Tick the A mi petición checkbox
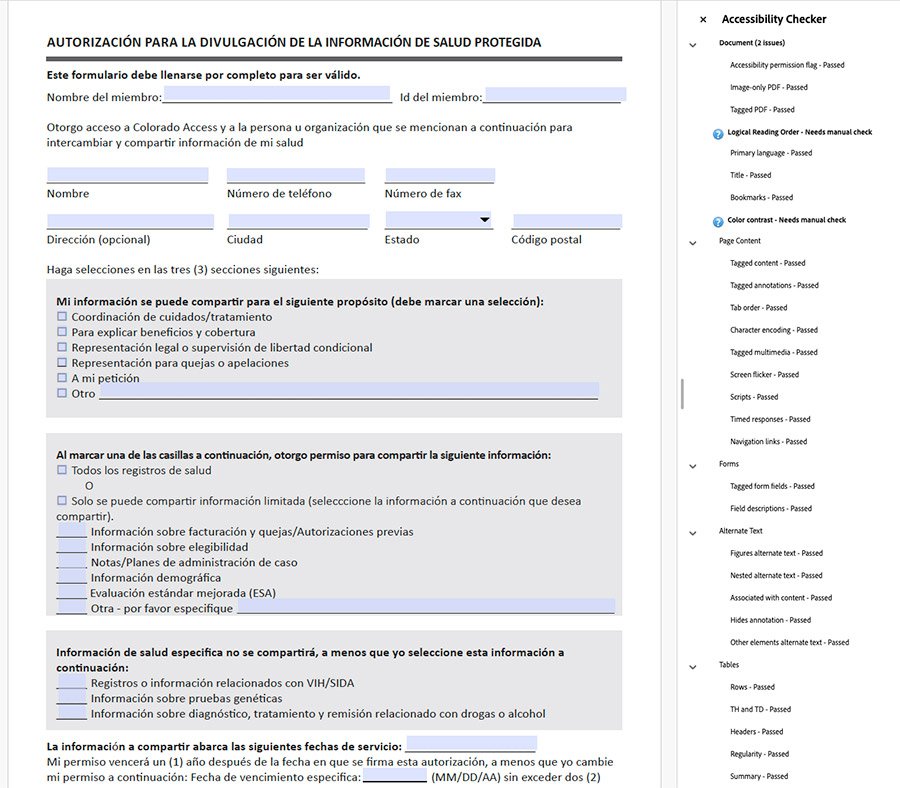This screenshot has height=788, width=900. 62,378
